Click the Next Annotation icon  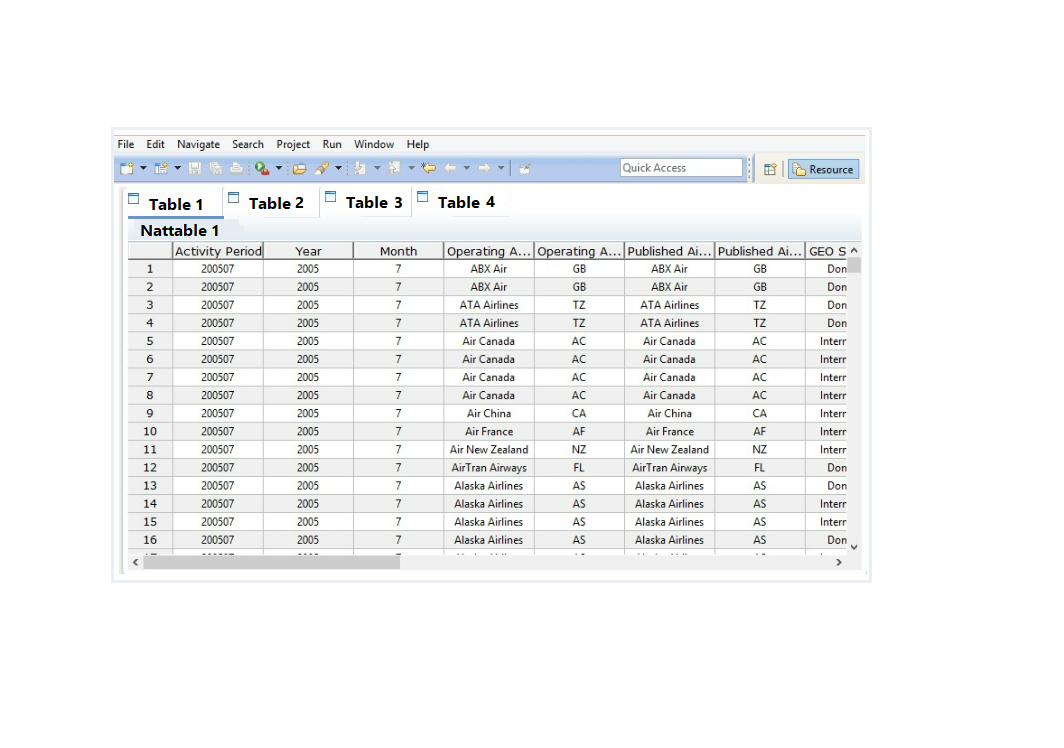(360, 168)
